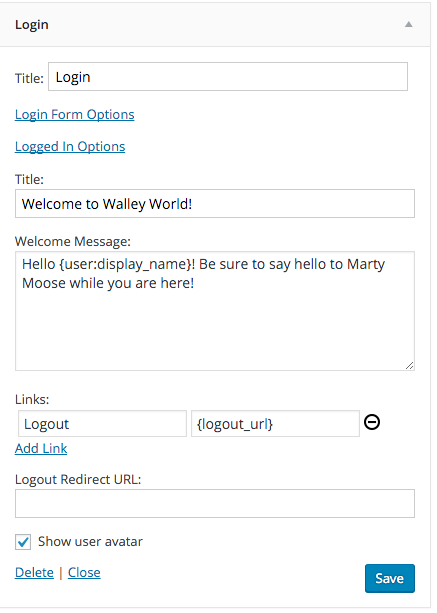Collapse the Login widget with the arrow
Image resolution: width=437 pixels, height=613 pixels.
(x=408, y=24)
